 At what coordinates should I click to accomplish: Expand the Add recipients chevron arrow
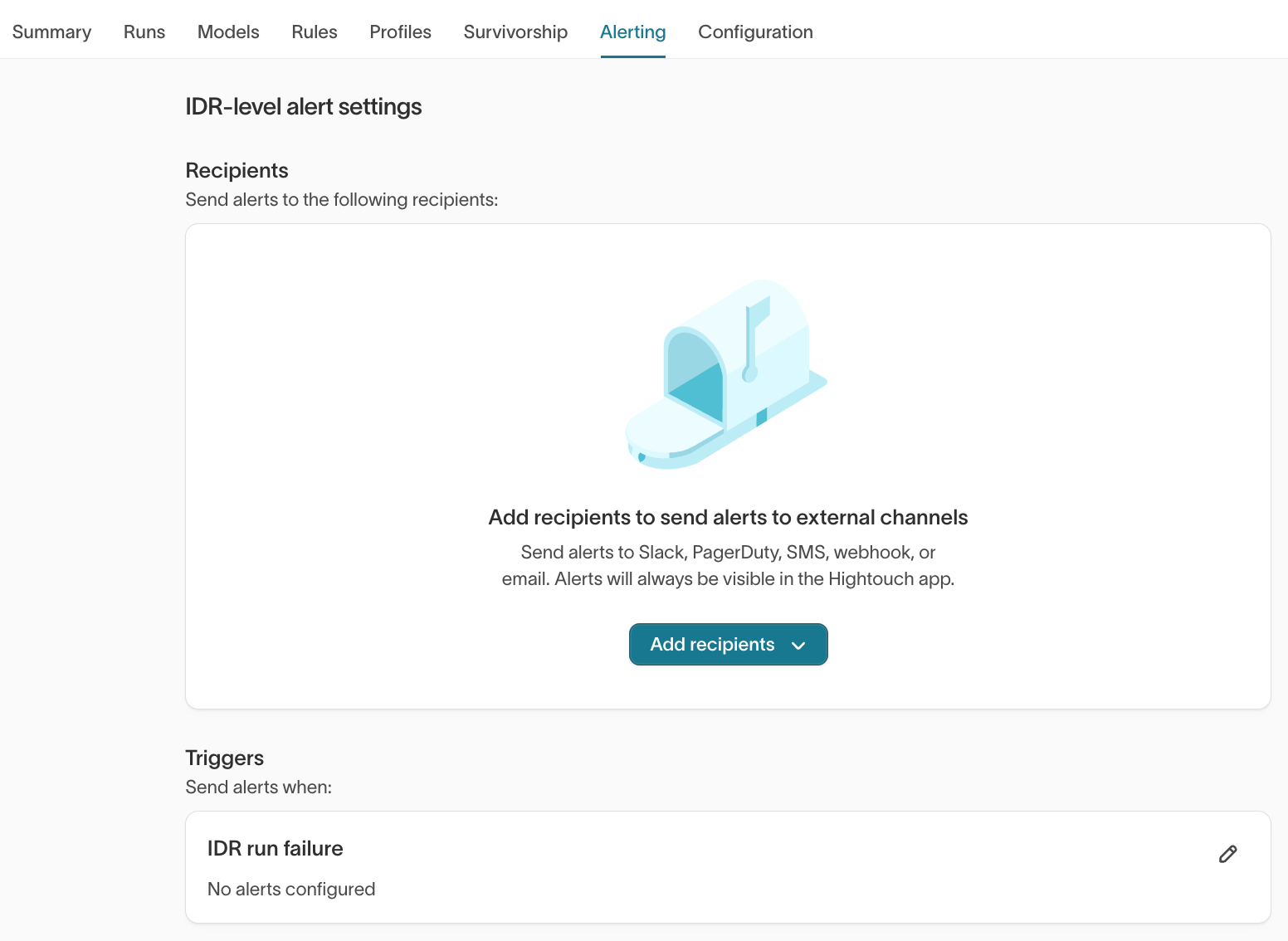point(798,646)
